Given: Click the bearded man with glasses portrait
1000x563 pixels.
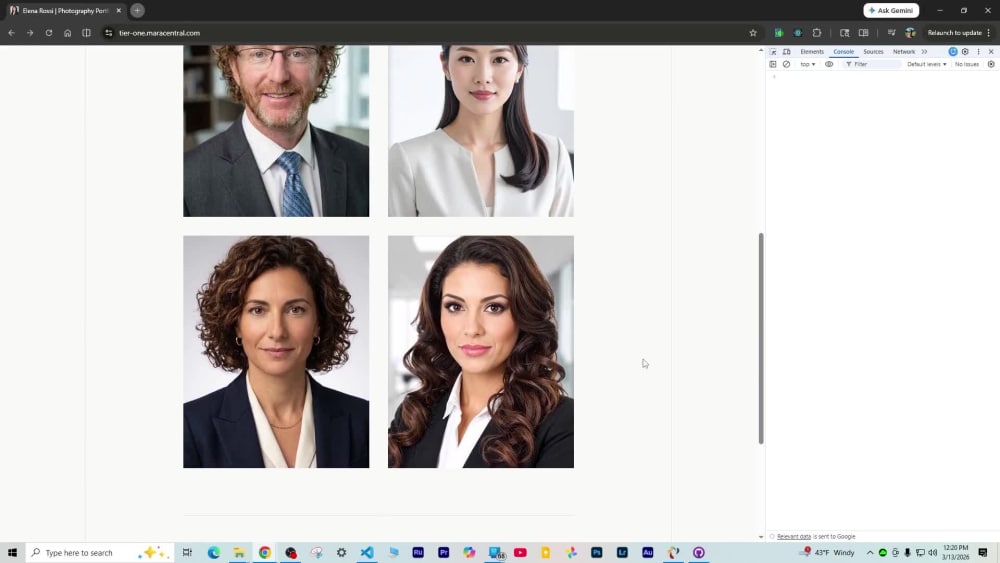Looking at the screenshot, I should coord(276,131).
